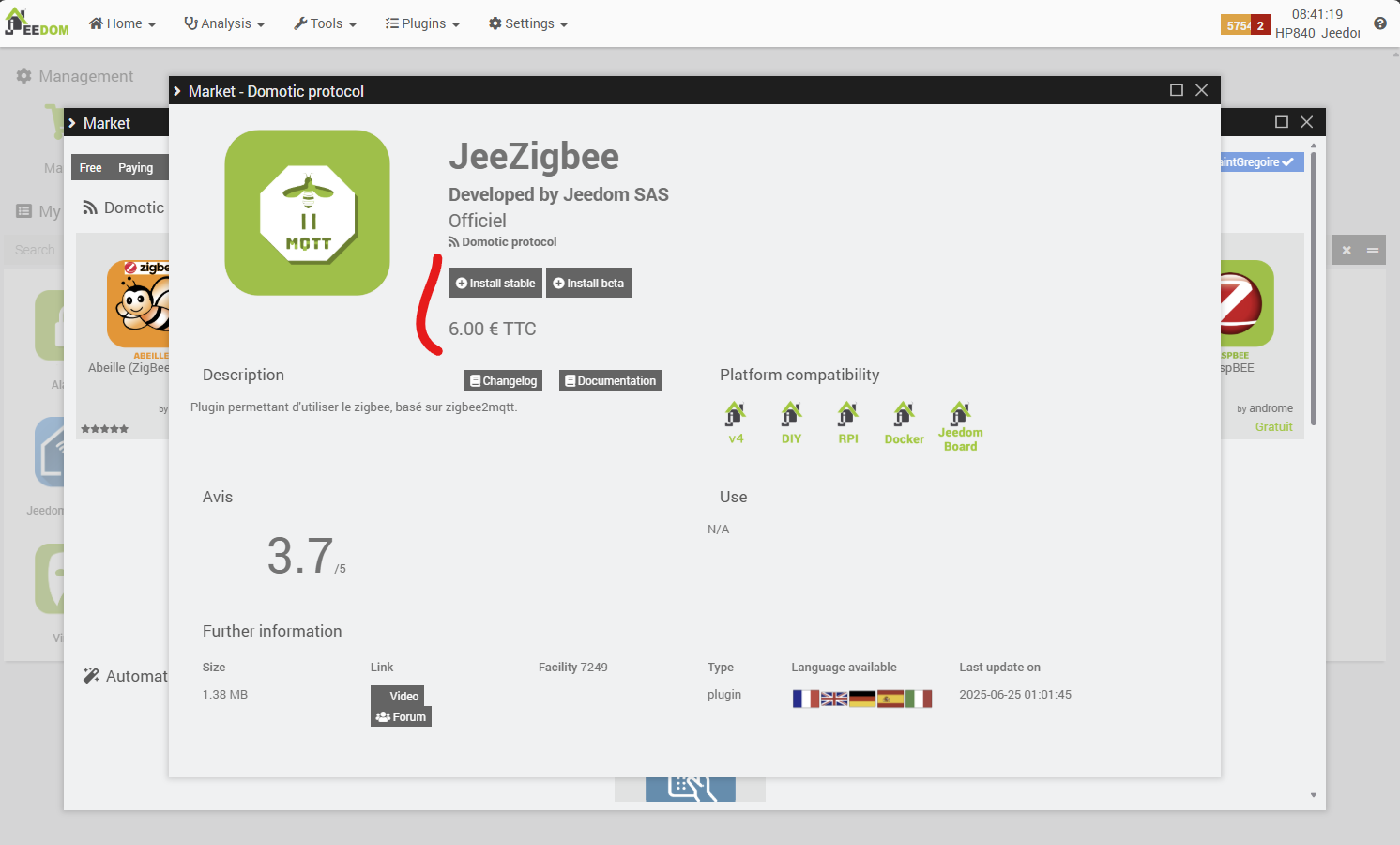Click the DIY platform compatibility icon

point(792,422)
